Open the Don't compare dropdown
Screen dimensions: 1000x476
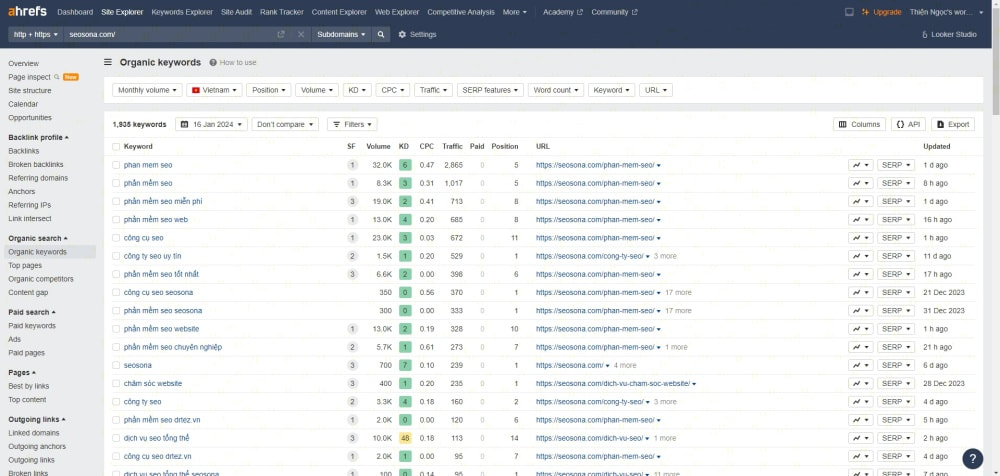tap(285, 124)
